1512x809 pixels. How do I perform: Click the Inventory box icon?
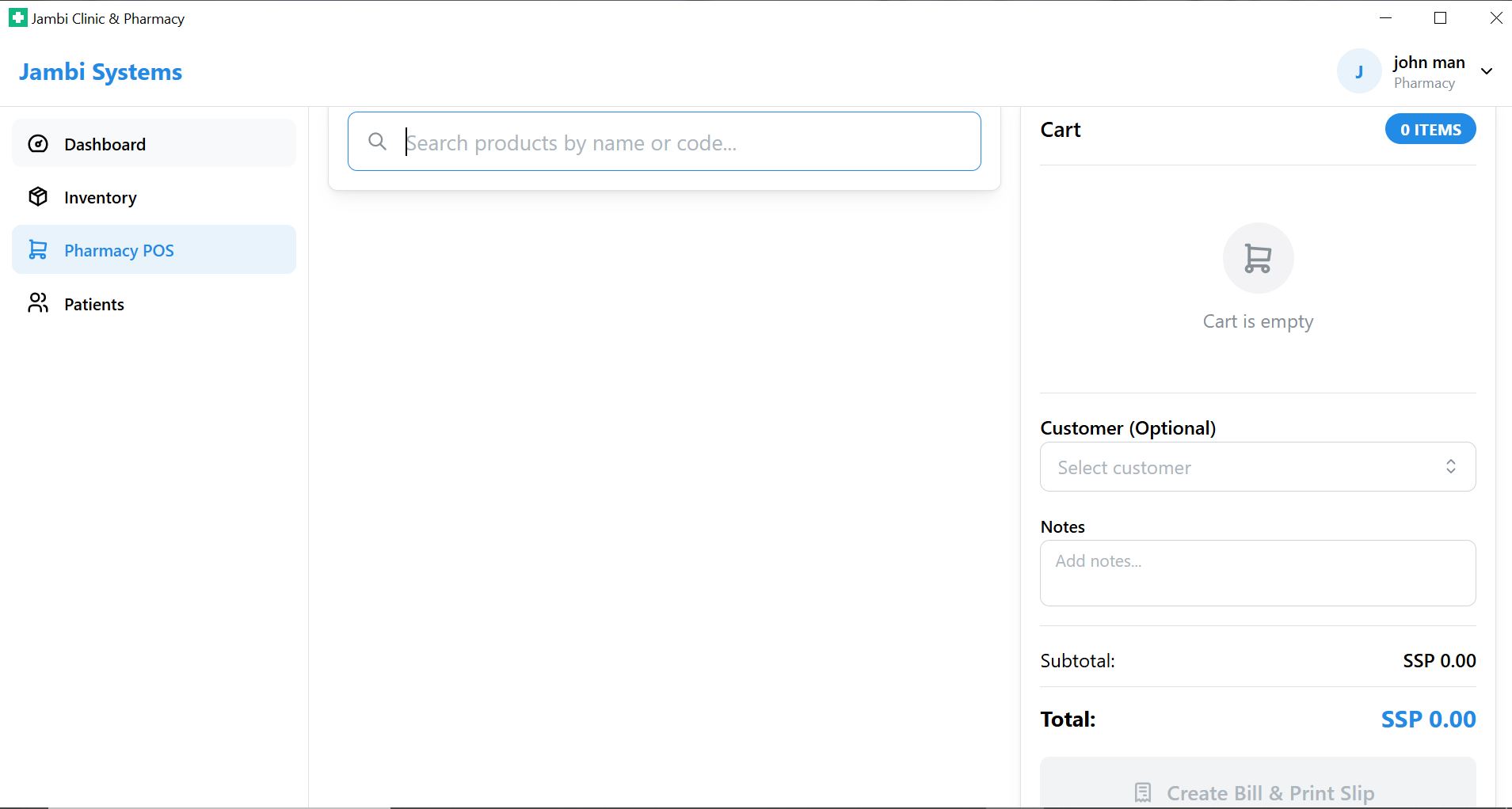pyautogui.click(x=38, y=197)
